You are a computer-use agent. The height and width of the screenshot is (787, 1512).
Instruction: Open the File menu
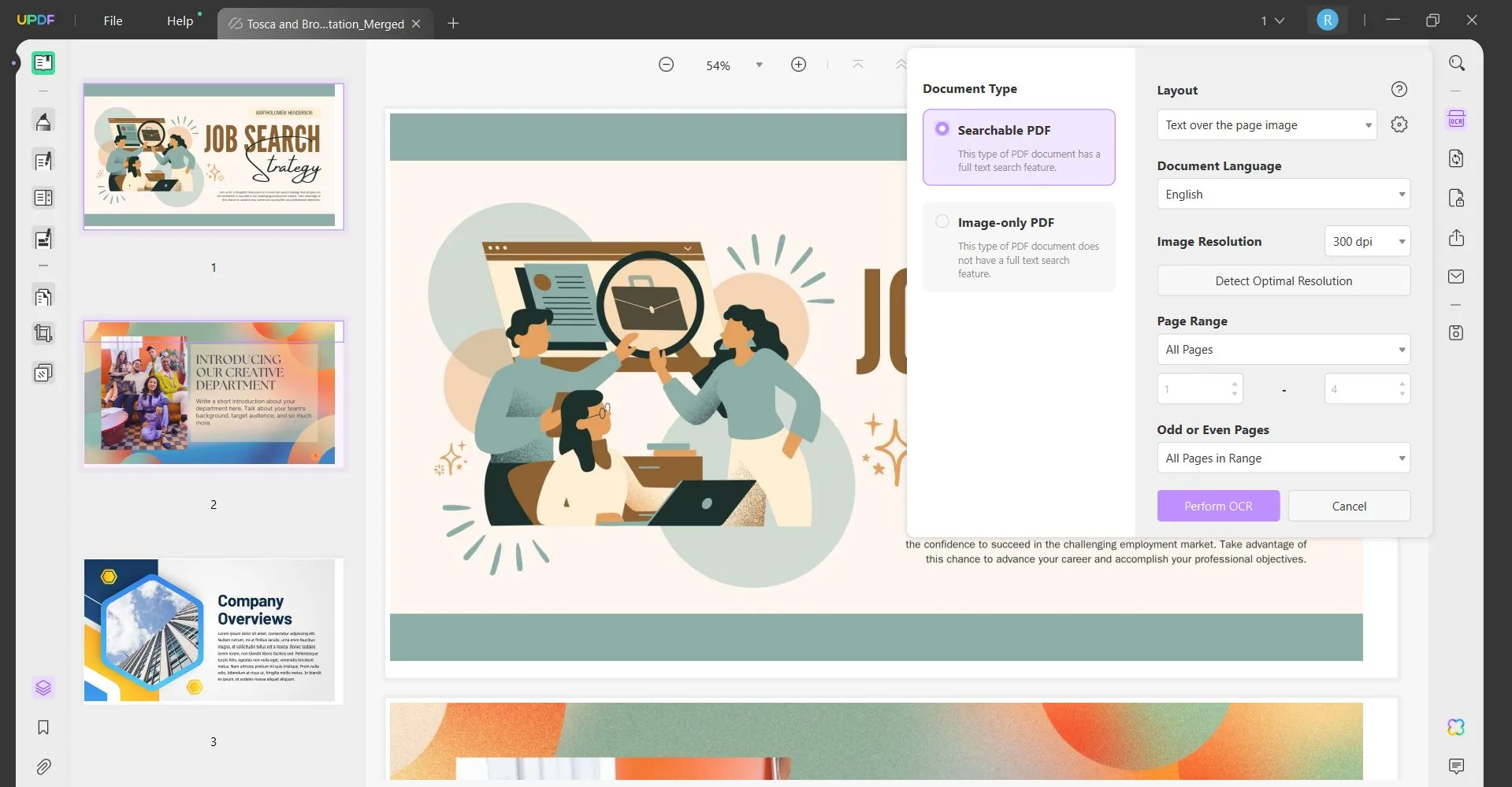pyautogui.click(x=113, y=21)
